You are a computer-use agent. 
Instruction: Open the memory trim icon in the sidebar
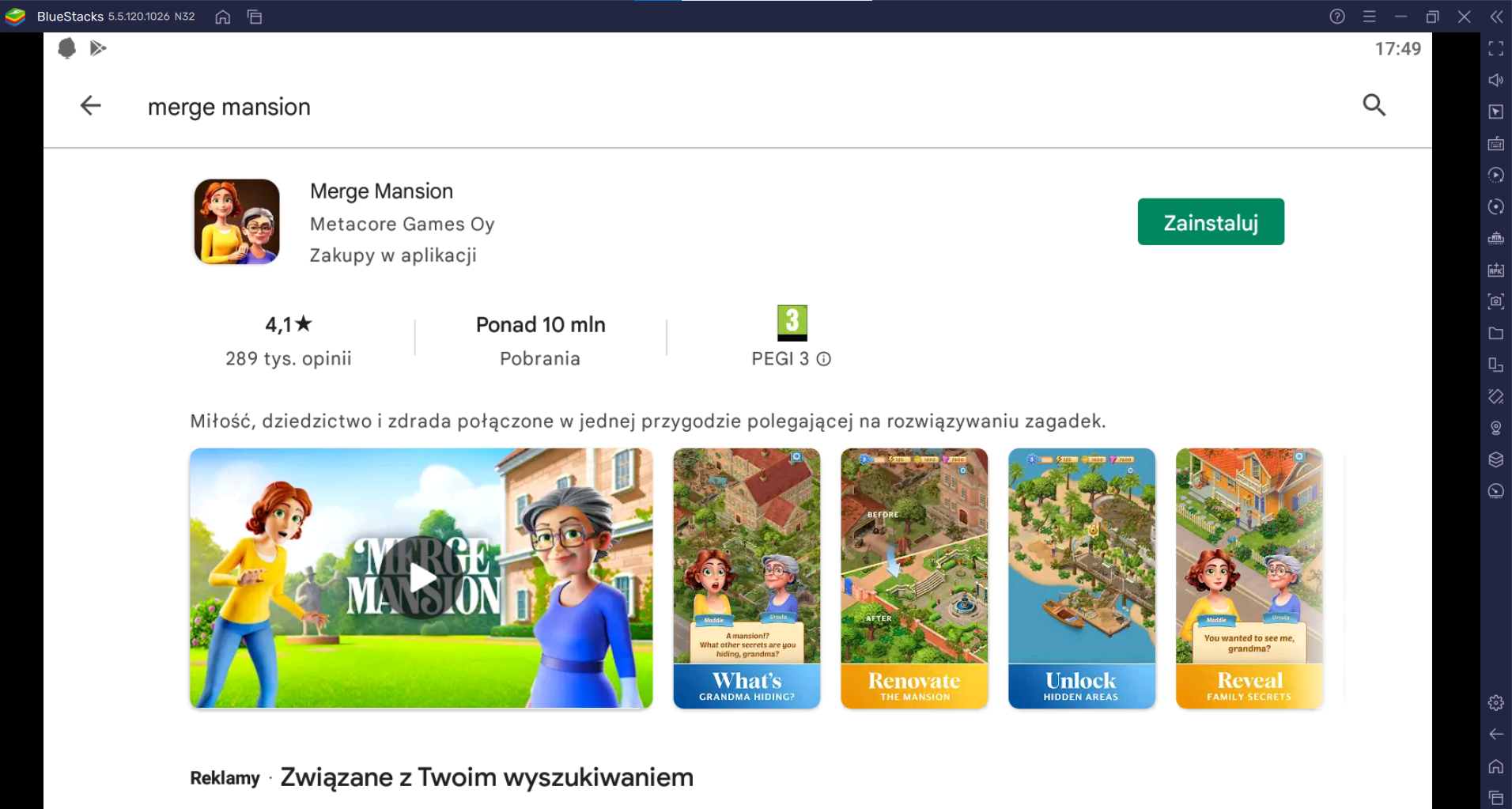[1496, 238]
